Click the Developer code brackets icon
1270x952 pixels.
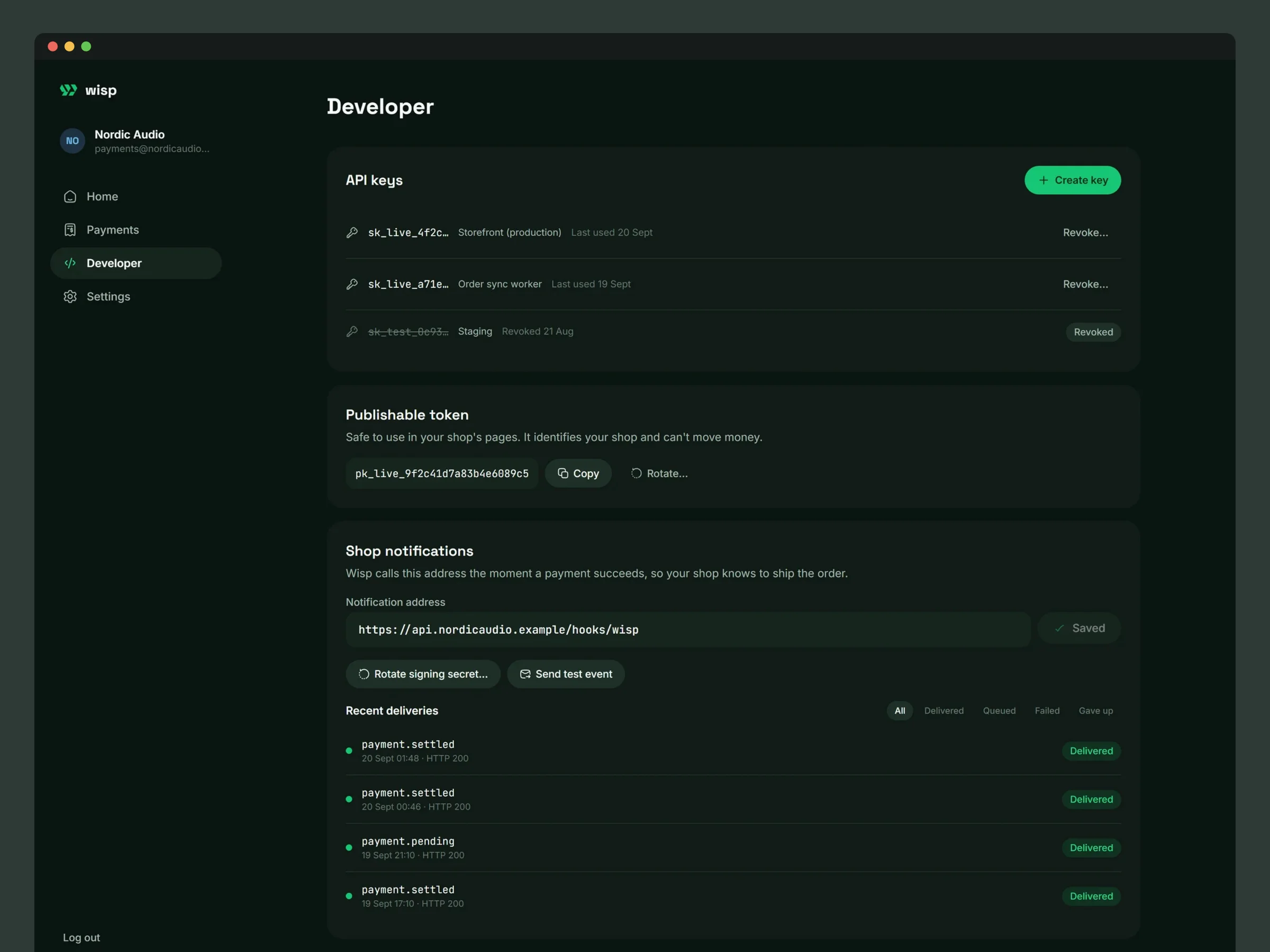coord(70,263)
